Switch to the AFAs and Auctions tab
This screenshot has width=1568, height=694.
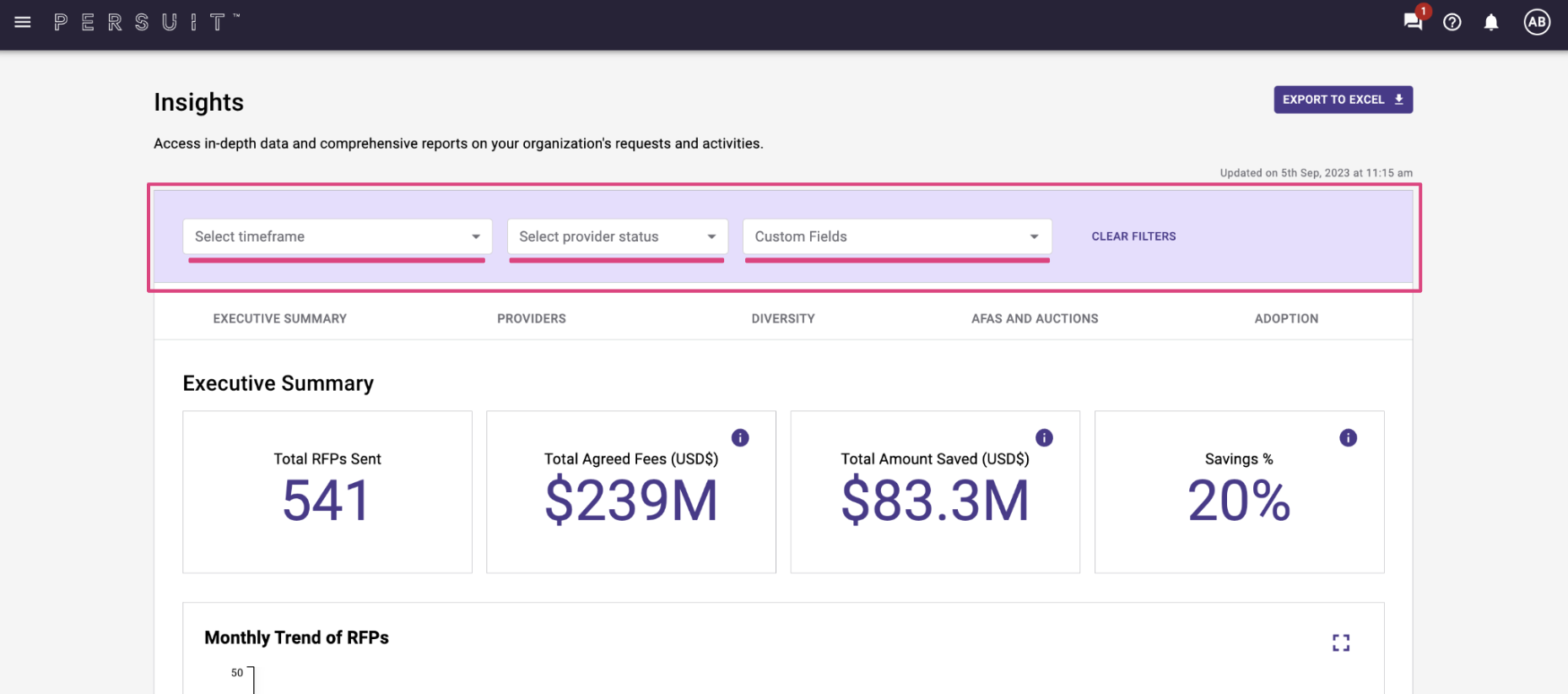coord(1035,318)
